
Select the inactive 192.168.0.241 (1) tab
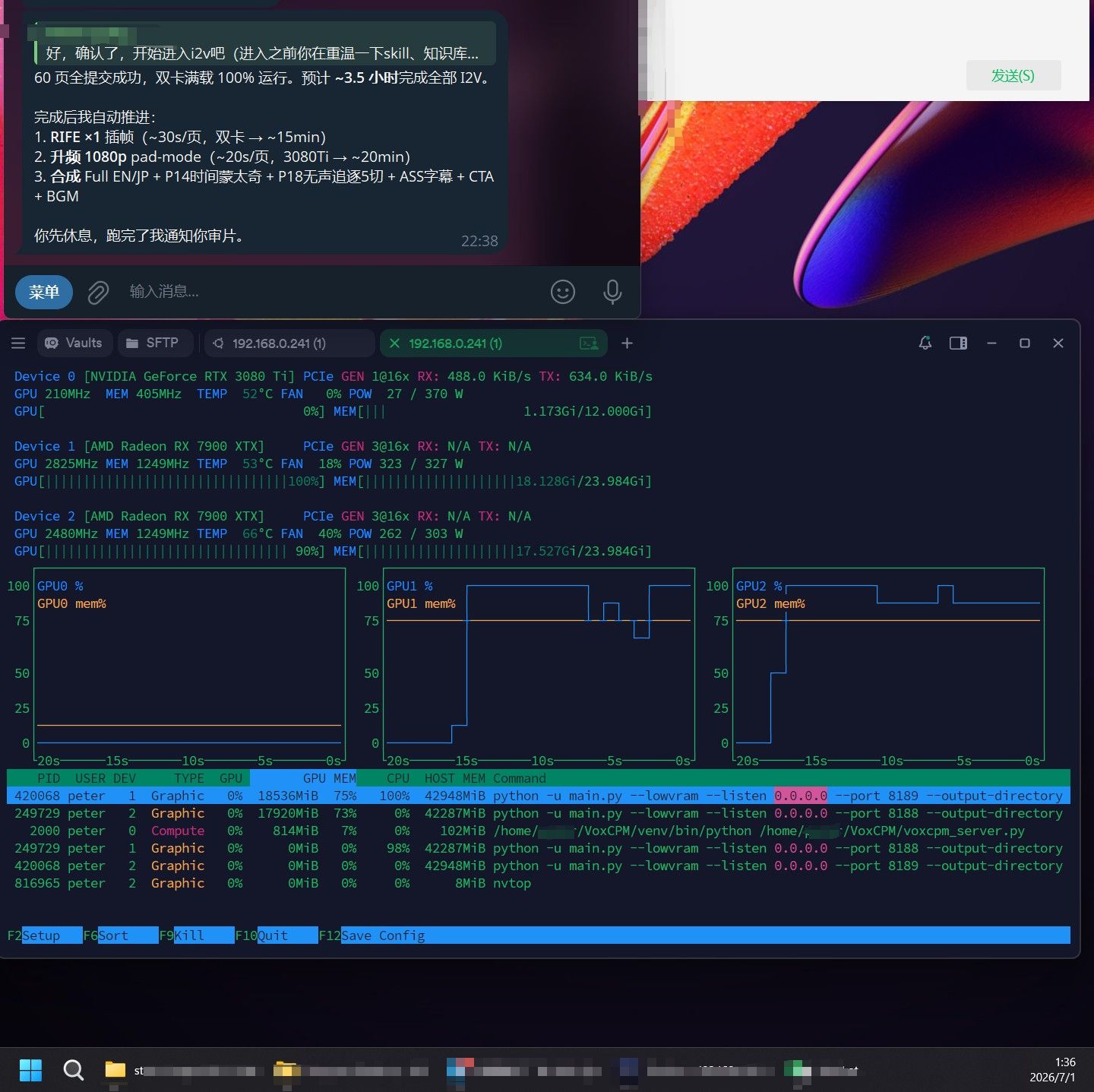289,343
